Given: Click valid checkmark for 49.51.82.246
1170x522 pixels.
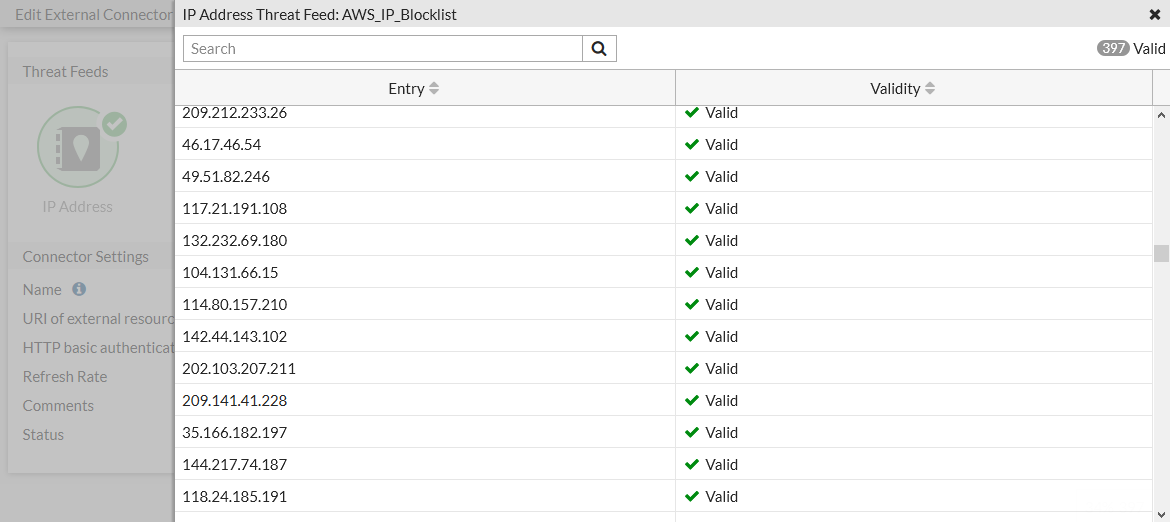Looking at the screenshot, I should (692, 177).
